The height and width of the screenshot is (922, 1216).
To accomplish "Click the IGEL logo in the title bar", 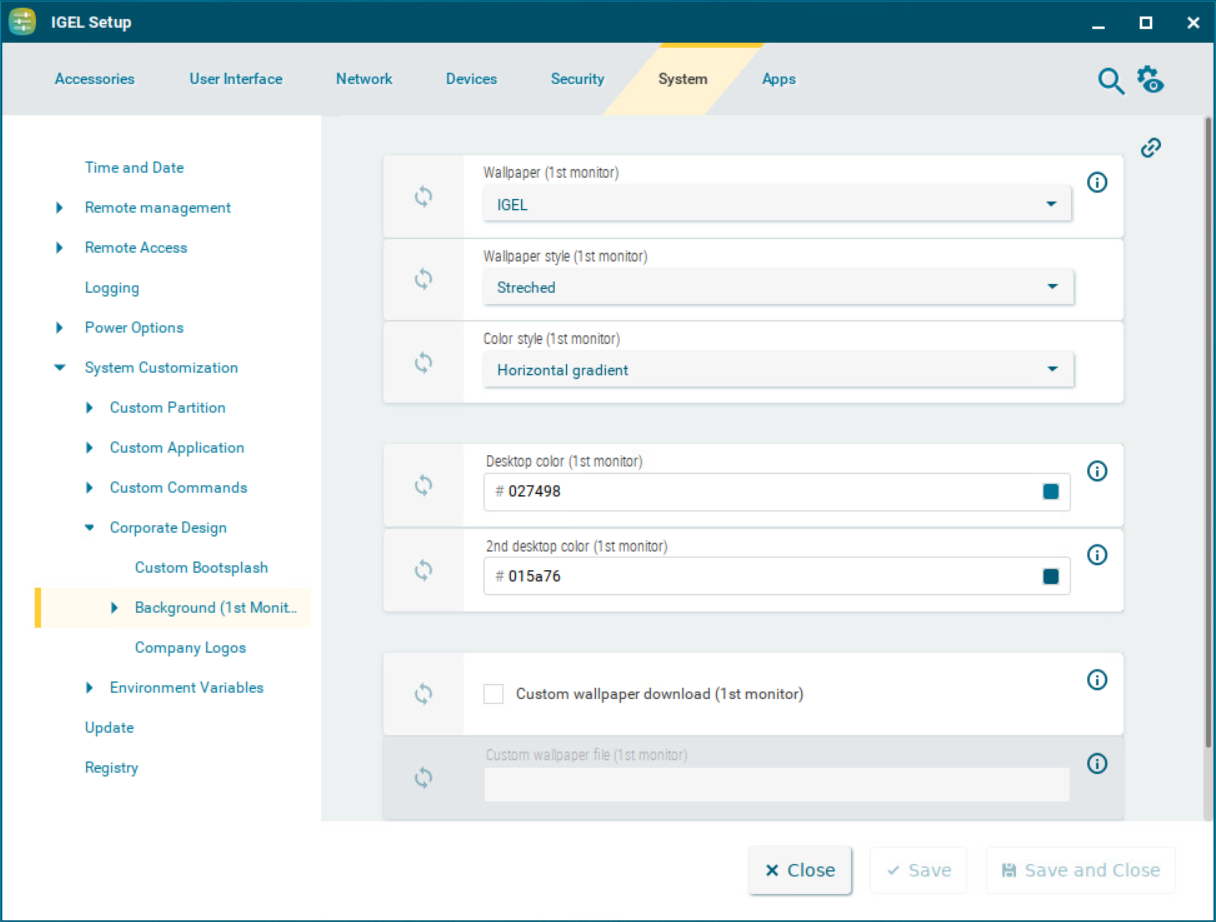I will point(21,21).
